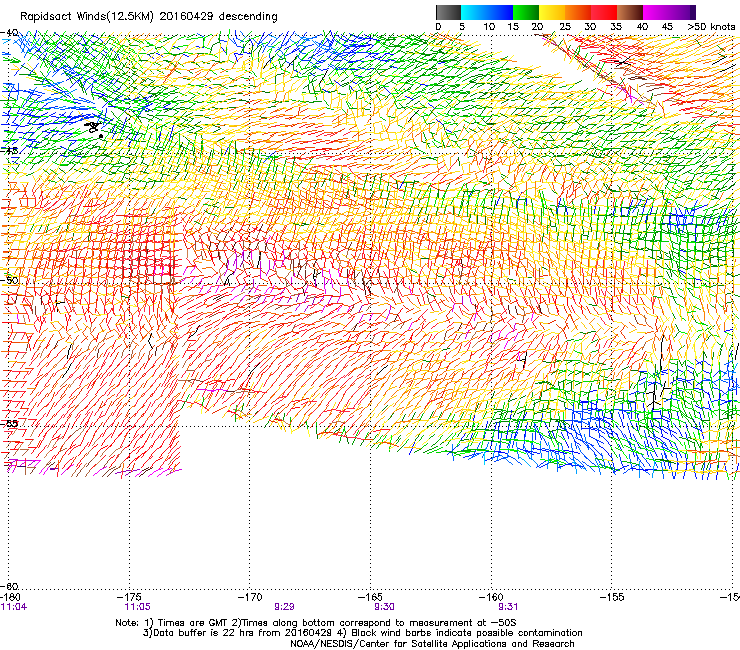Click the black island outline marker
Image resolution: width=740 pixels, height=650 pixels.
click(94, 128)
